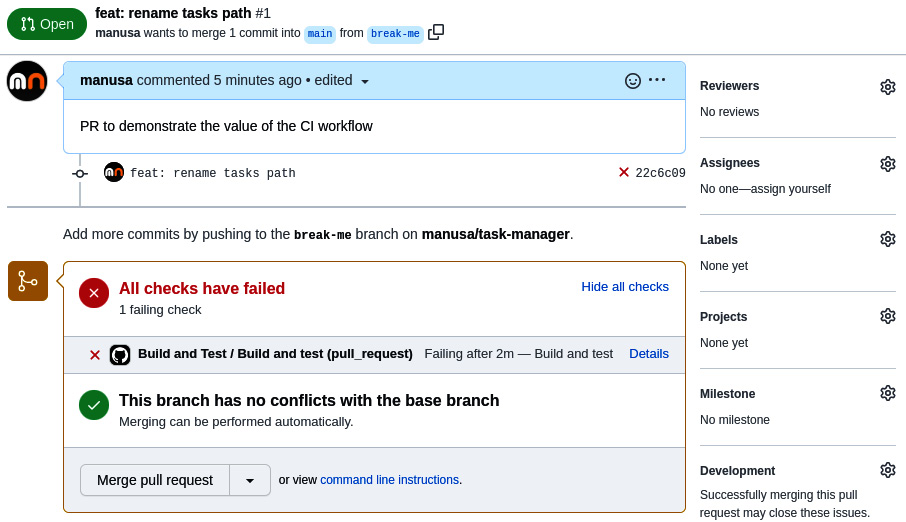Image resolution: width=906 pixels, height=522 pixels.
Task: Click Hide all checks link
Action: pyautogui.click(x=625, y=287)
